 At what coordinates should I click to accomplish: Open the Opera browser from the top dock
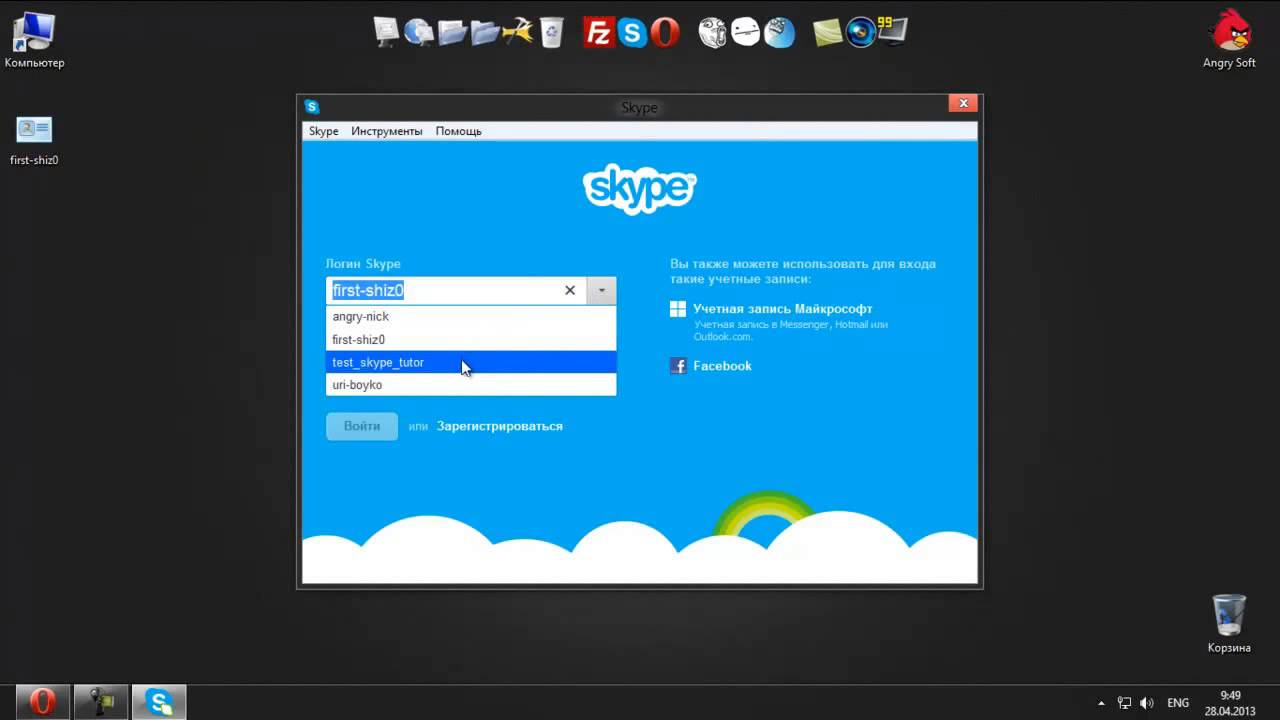point(665,33)
